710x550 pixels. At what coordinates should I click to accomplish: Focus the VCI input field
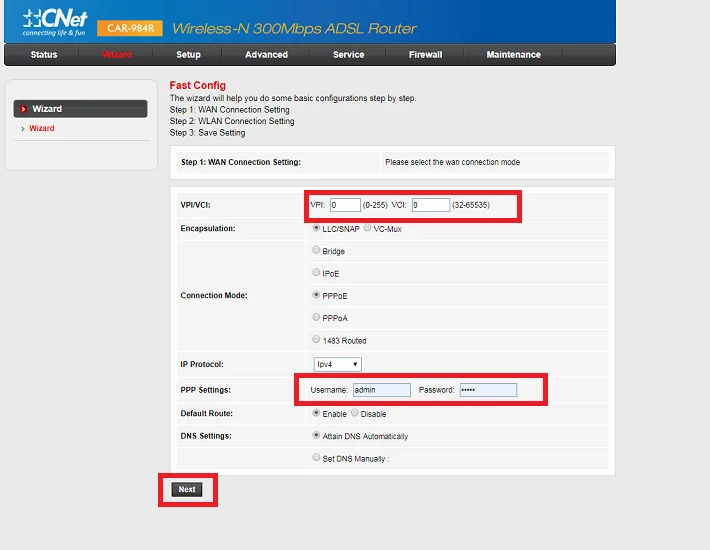click(431, 205)
